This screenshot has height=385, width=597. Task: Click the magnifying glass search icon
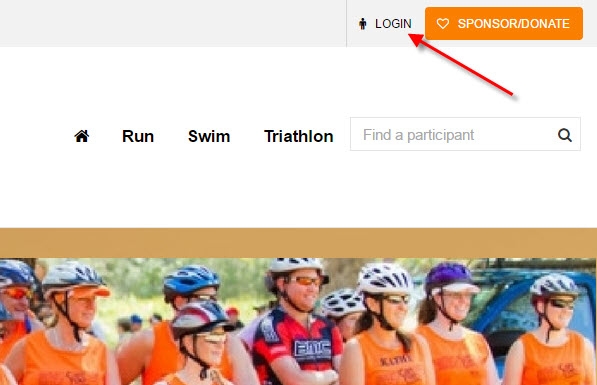(x=565, y=135)
